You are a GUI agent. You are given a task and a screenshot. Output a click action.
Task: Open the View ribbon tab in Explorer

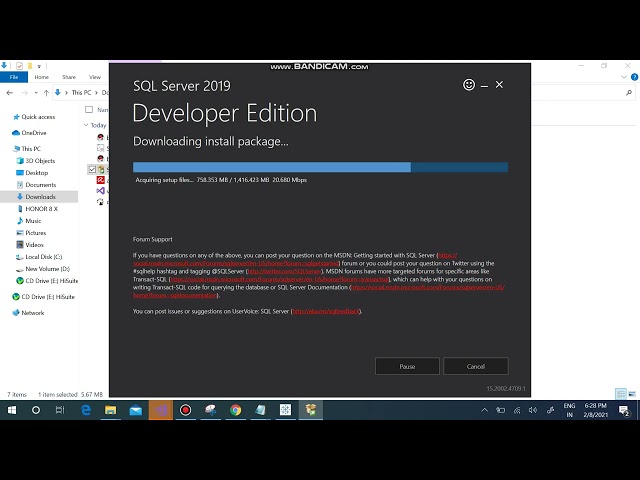(x=95, y=77)
